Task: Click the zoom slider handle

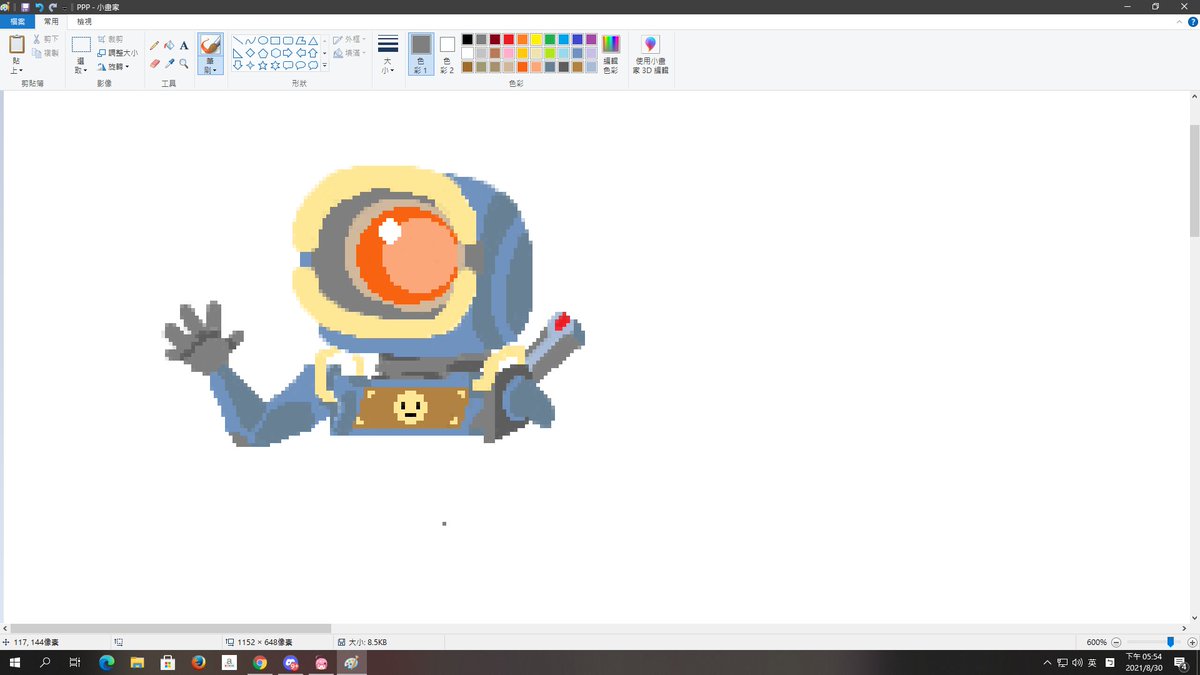Action: click(x=1170, y=642)
